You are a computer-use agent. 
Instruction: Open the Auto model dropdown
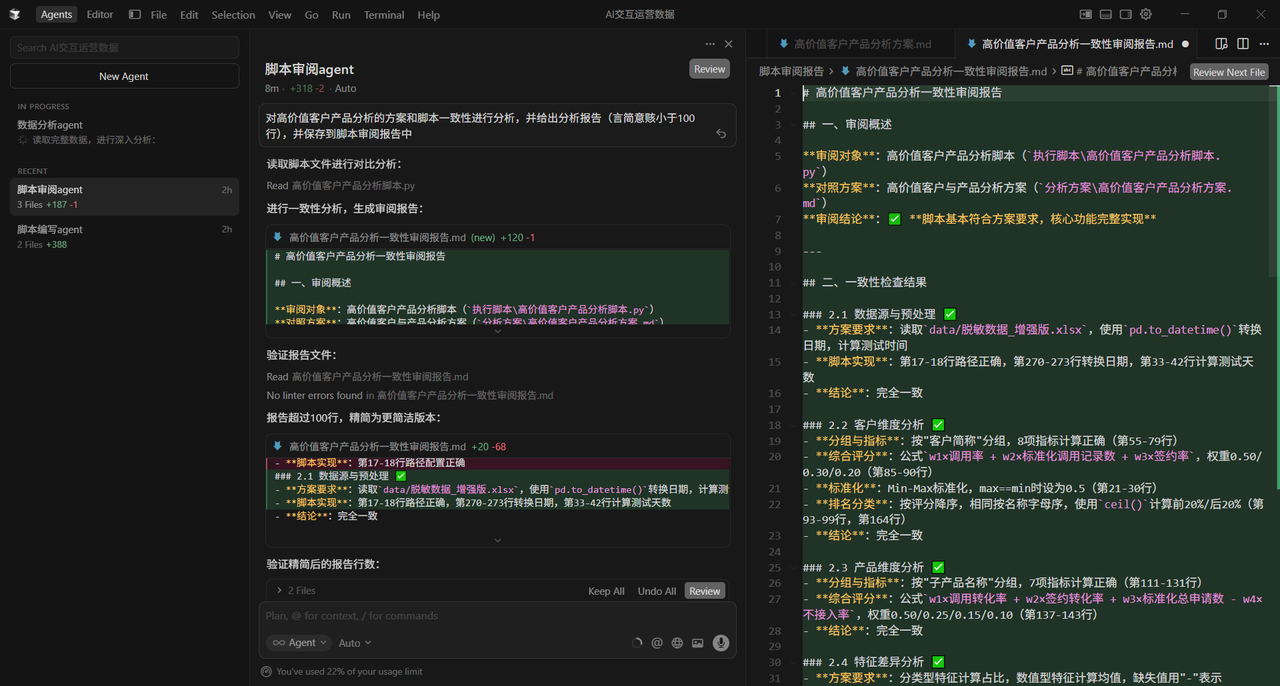point(355,643)
